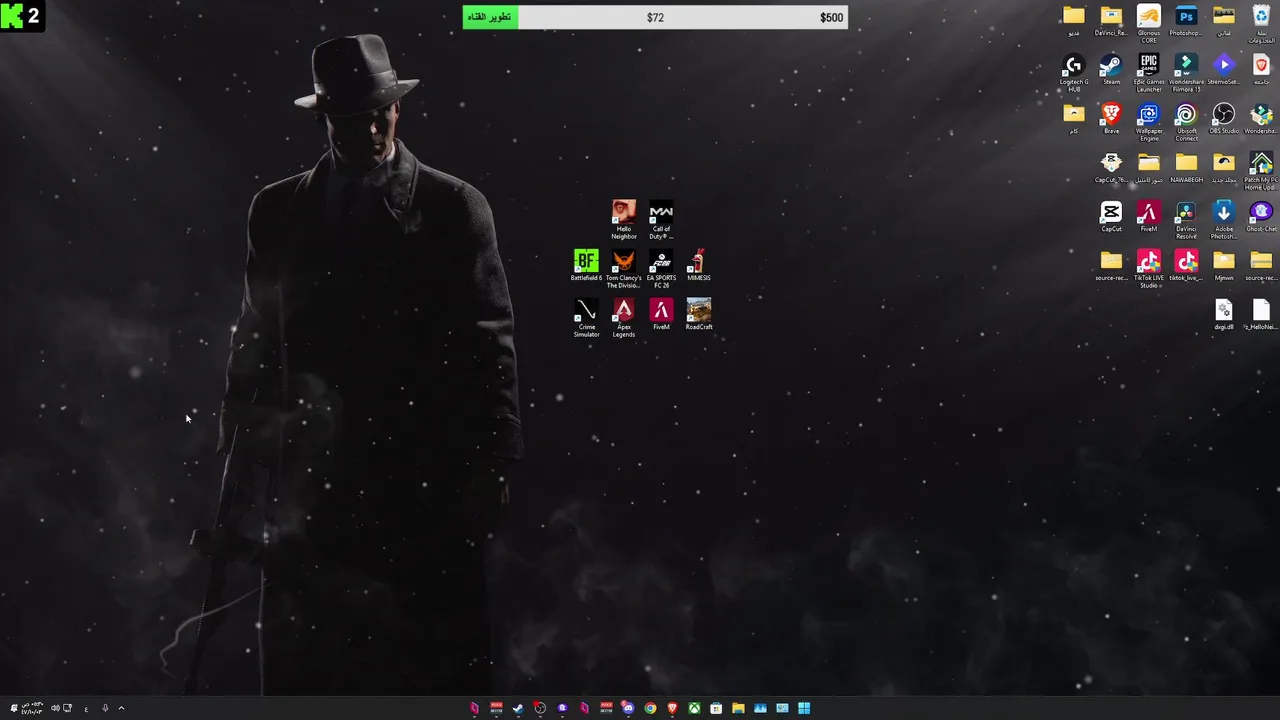Viewport: 1280px width, 720px height.
Task: Open the NAWABEGH folder
Action: pos(1186,168)
